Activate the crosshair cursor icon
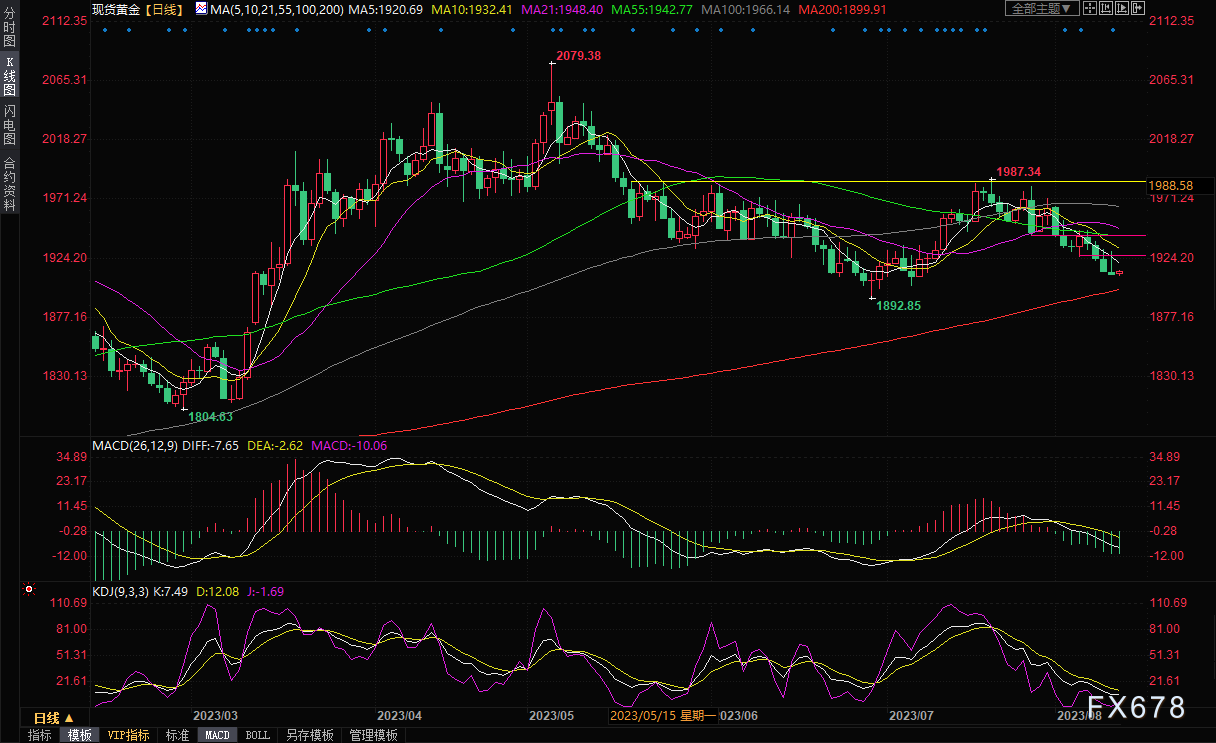Viewport: 1216px width, 743px height. coord(1090,8)
